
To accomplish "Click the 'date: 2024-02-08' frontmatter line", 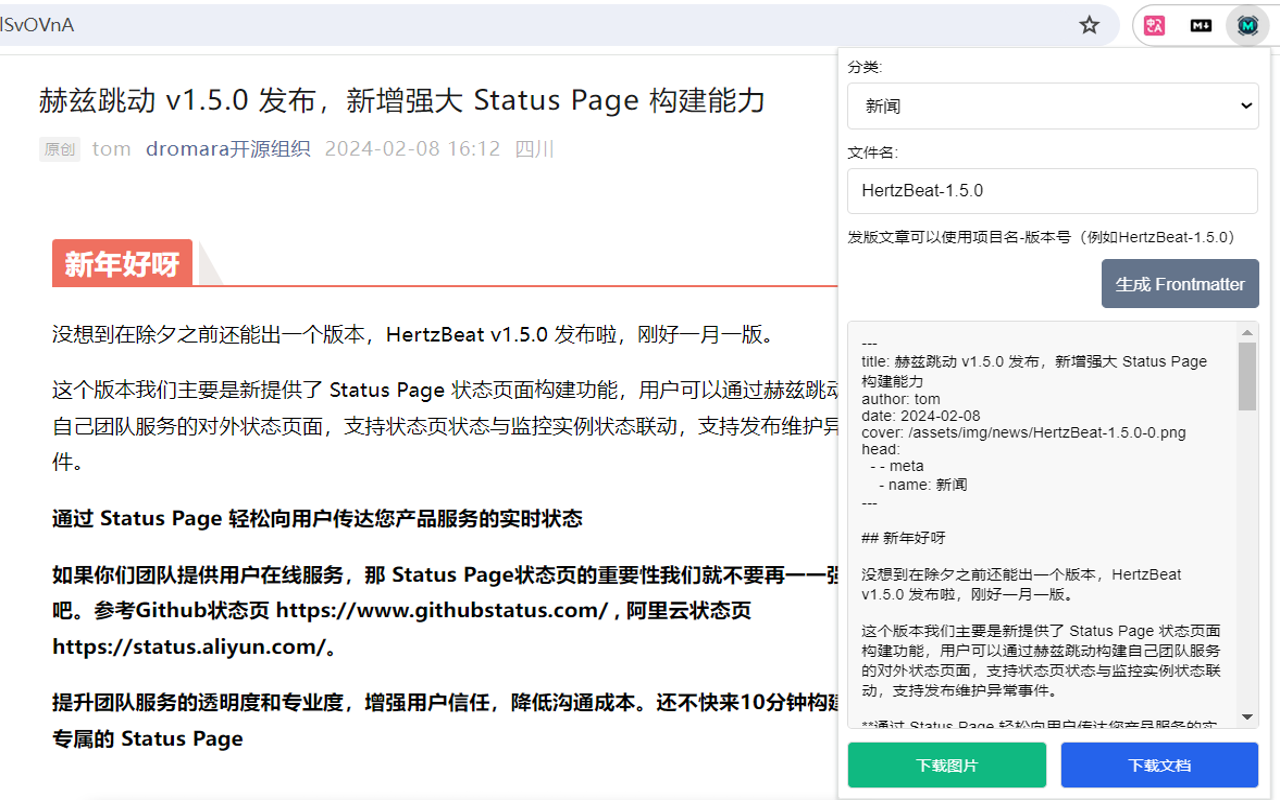I will [x=920, y=416].
